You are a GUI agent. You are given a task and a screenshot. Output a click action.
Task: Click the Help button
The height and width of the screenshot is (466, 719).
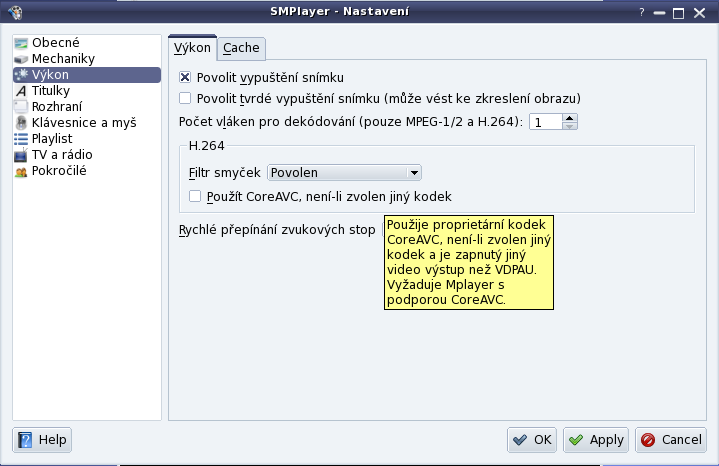coord(42,440)
